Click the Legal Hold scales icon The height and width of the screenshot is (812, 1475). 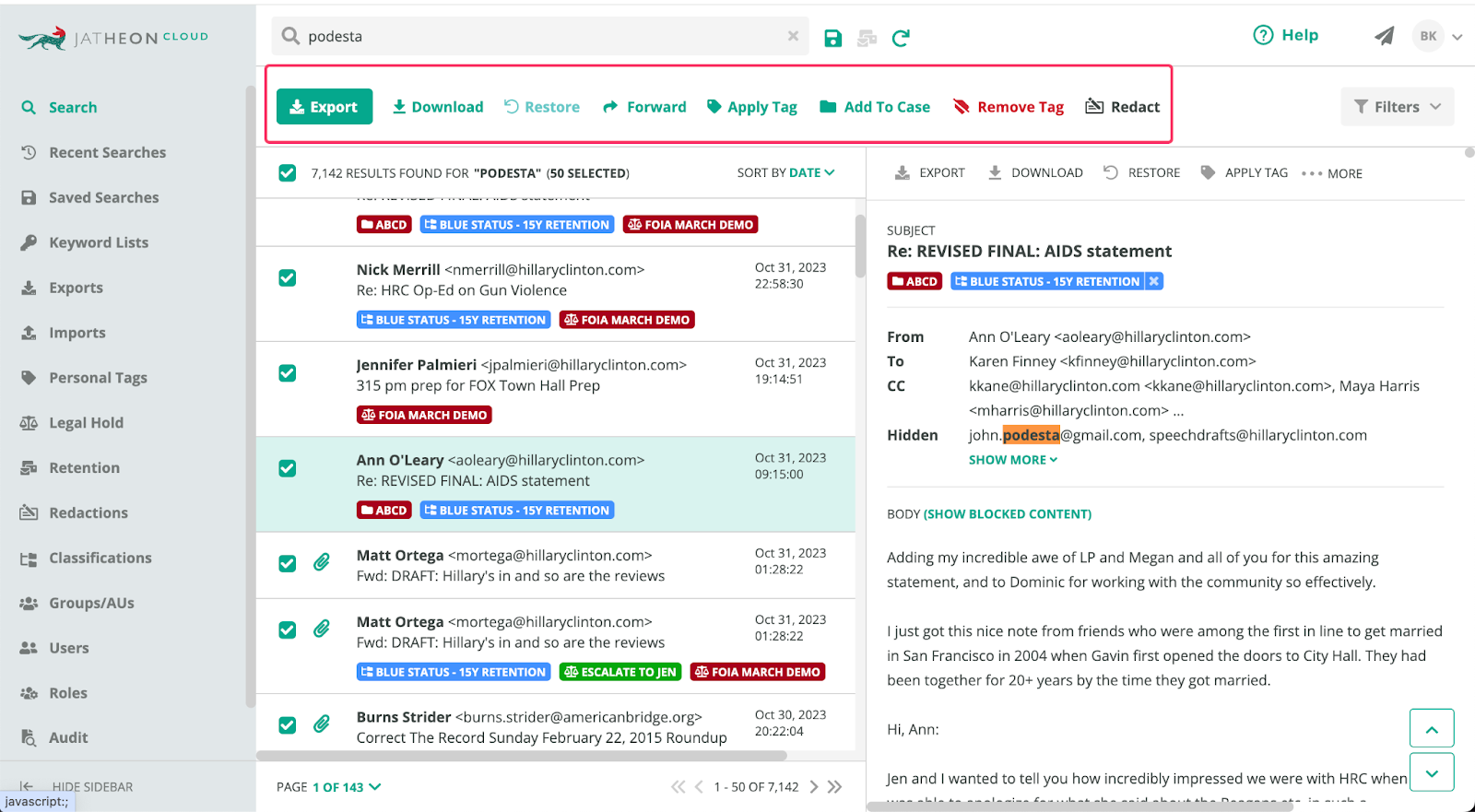[x=29, y=423]
